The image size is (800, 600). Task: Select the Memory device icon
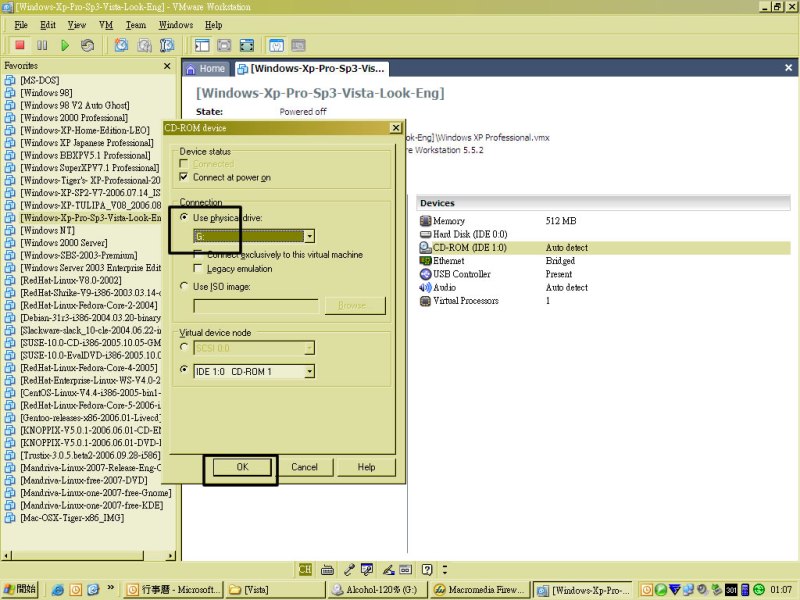click(425, 220)
